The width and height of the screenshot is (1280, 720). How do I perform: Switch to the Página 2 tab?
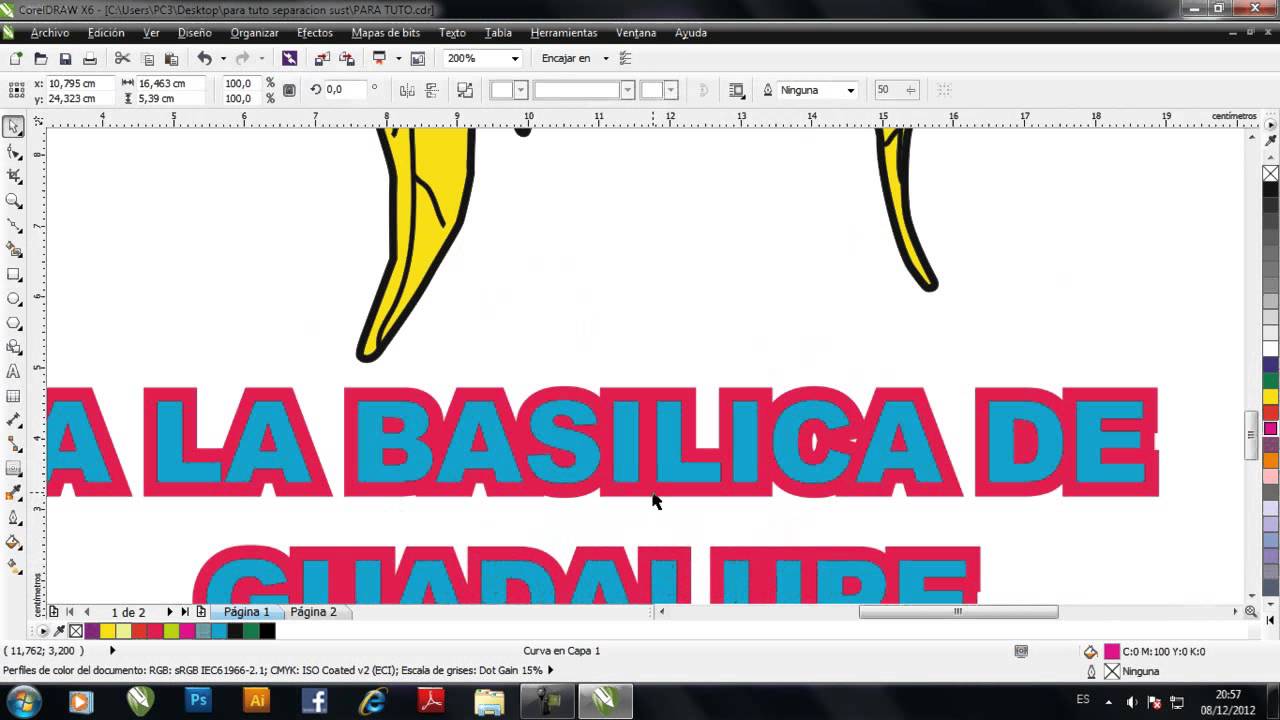[x=313, y=612]
